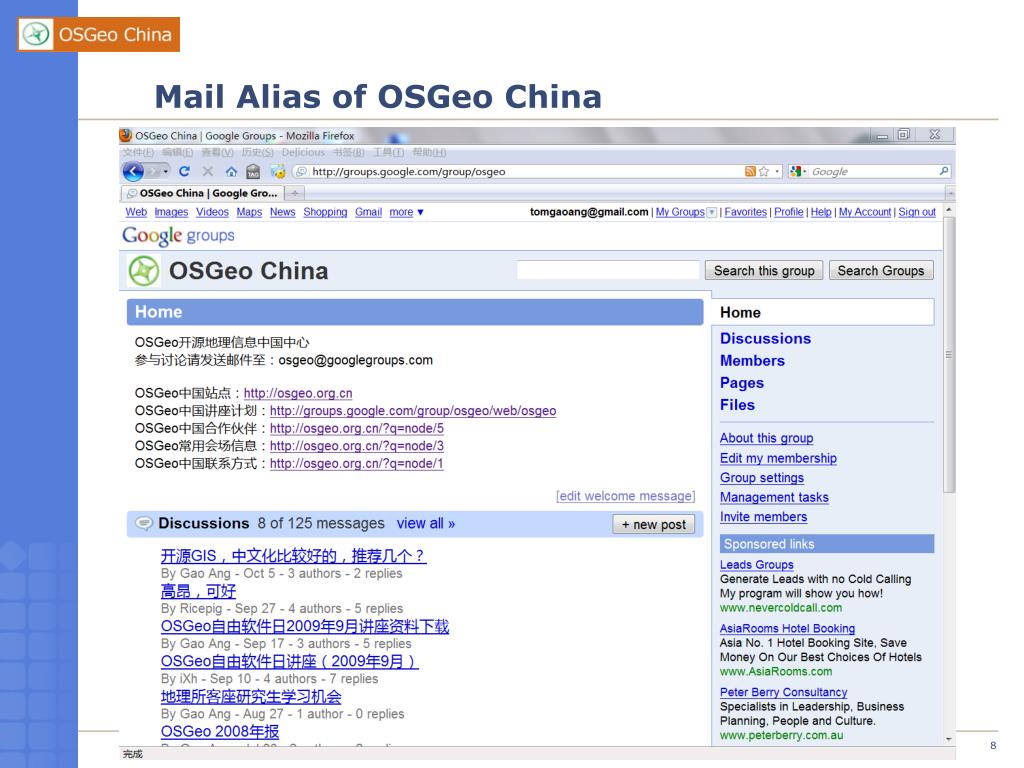Open the My Account link
The image size is (1024, 768).
point(865,212)
